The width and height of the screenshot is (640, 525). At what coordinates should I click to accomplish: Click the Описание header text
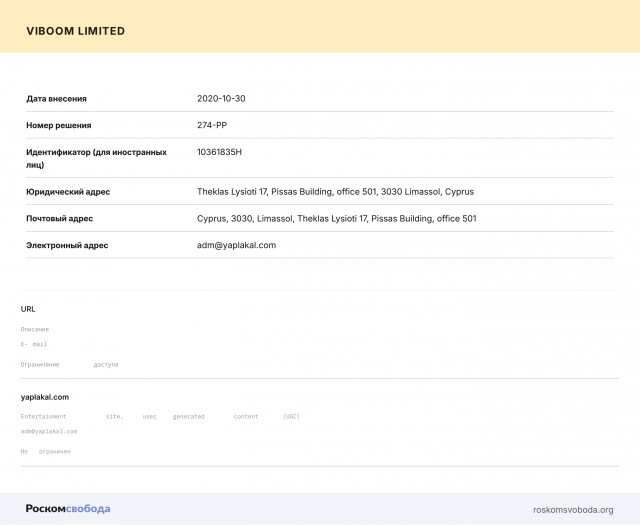pyautogui.click(x=35, y=329)
